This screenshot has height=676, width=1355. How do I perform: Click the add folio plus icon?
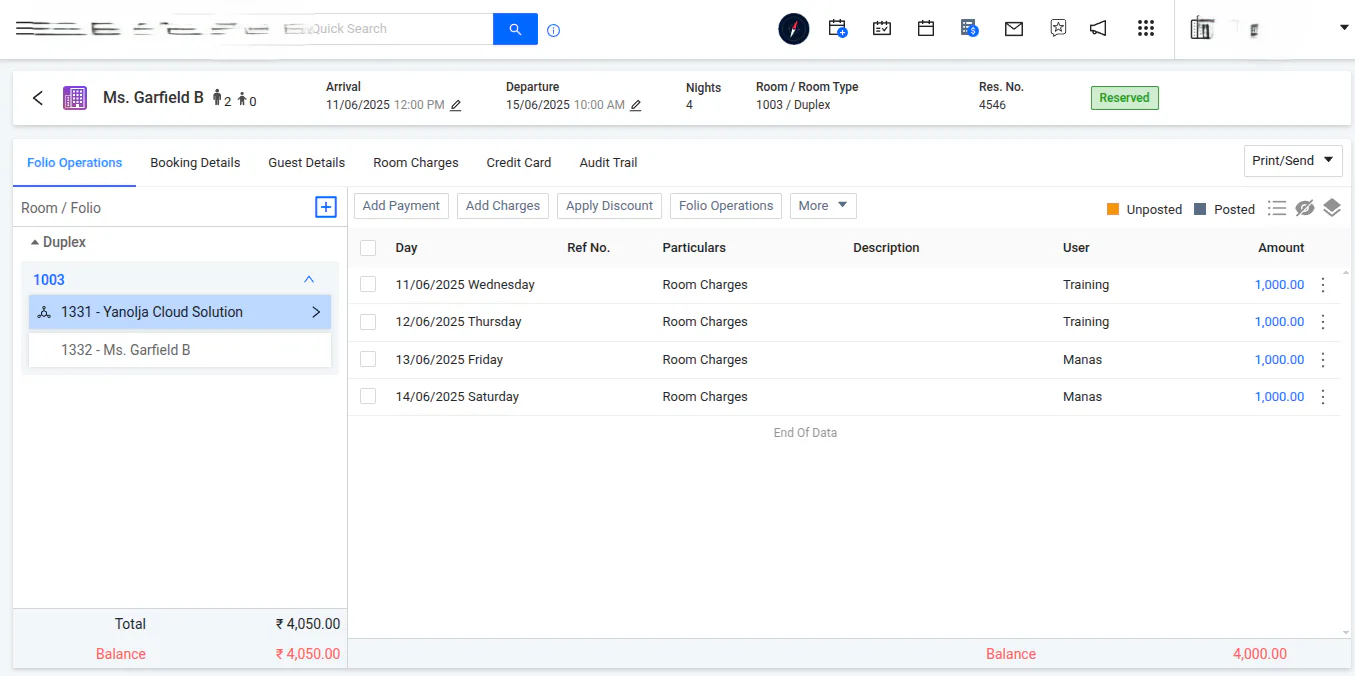point(326,207)
